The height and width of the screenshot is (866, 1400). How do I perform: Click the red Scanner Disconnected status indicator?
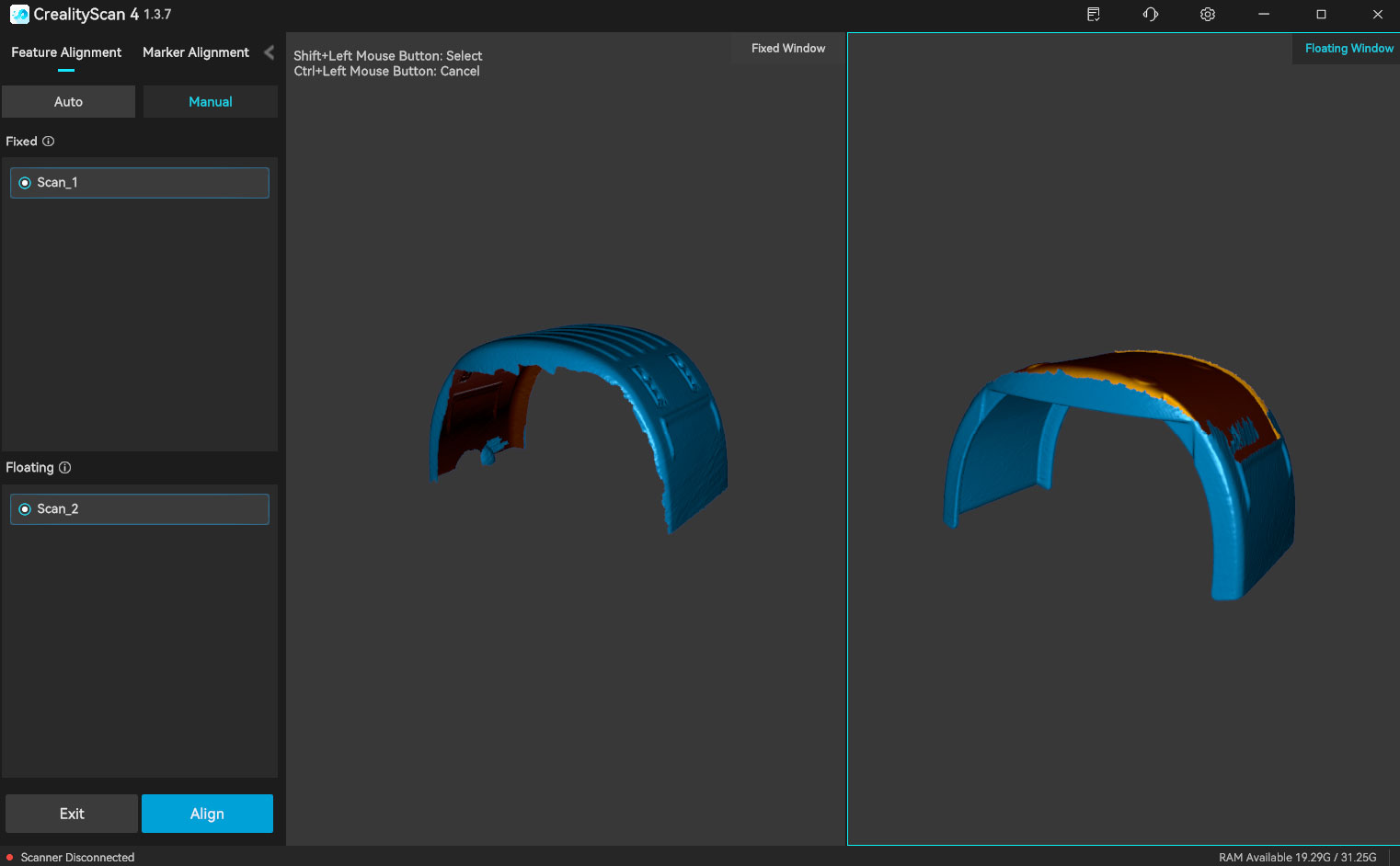pos(10,857)
